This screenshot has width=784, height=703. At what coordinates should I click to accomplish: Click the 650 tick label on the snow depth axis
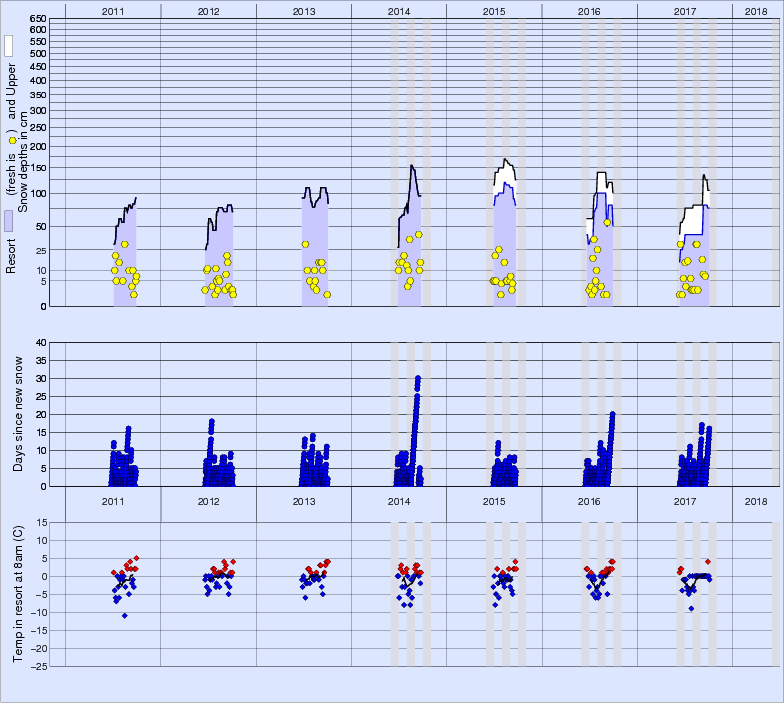(37, 19)
